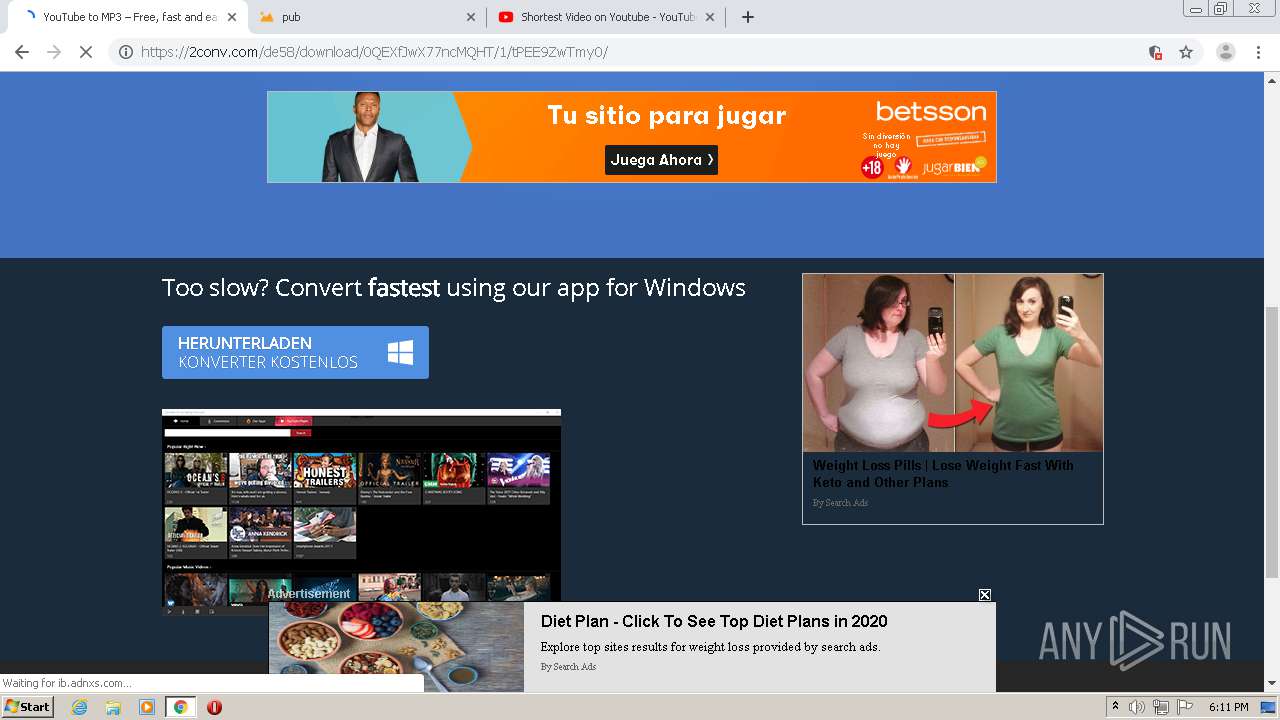This screenshot has width=1280, height=720.
Task: Click the network tray icon
Action: point(1161,707)
